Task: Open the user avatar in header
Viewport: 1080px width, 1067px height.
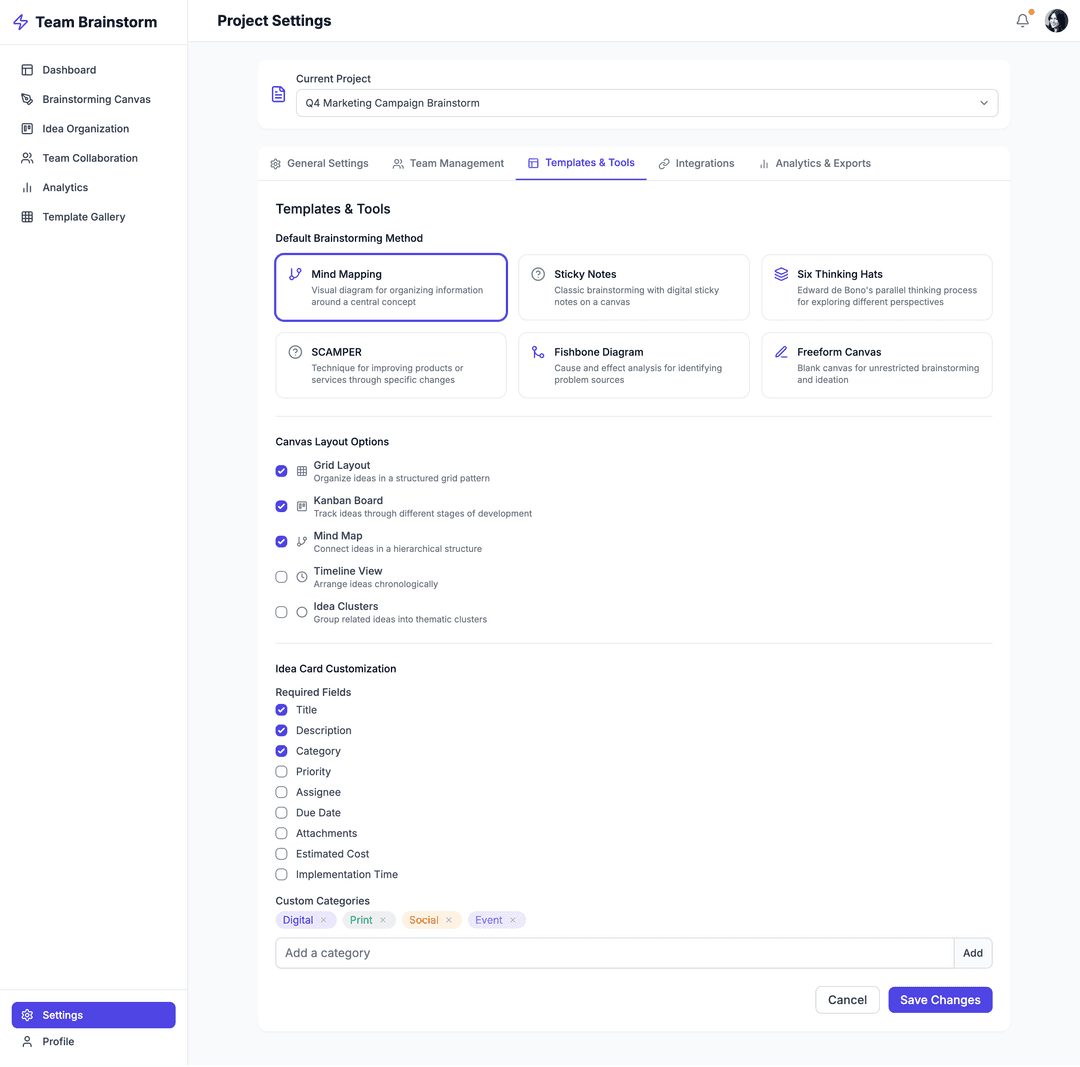Action: 1056,21
